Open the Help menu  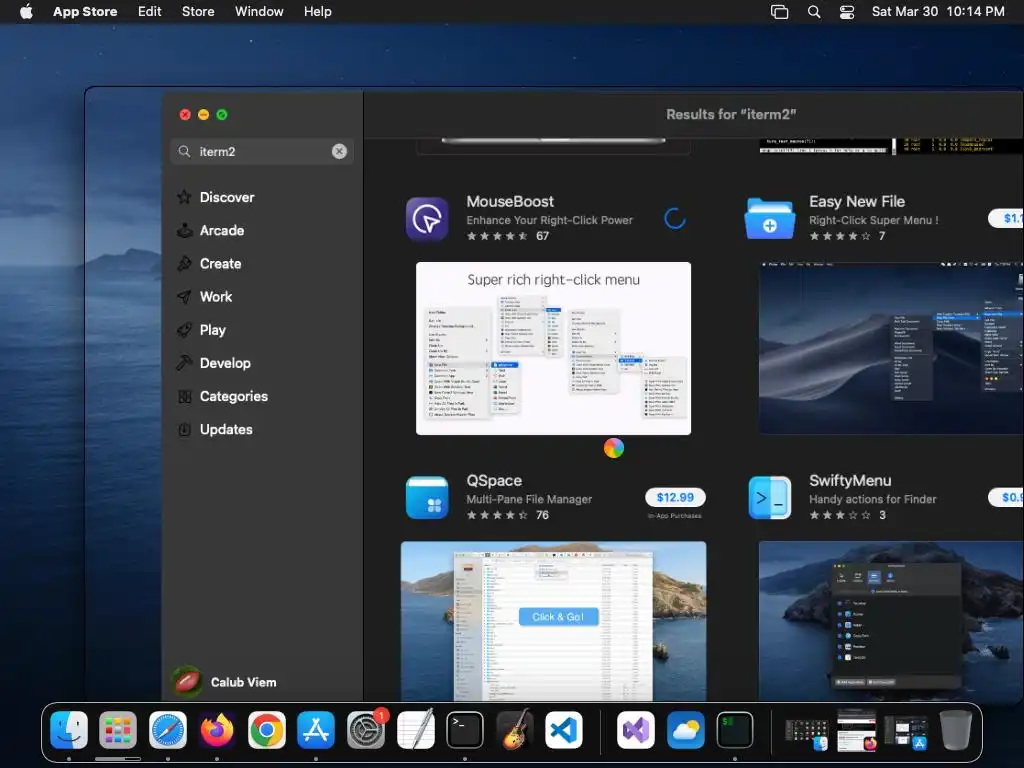317,12
